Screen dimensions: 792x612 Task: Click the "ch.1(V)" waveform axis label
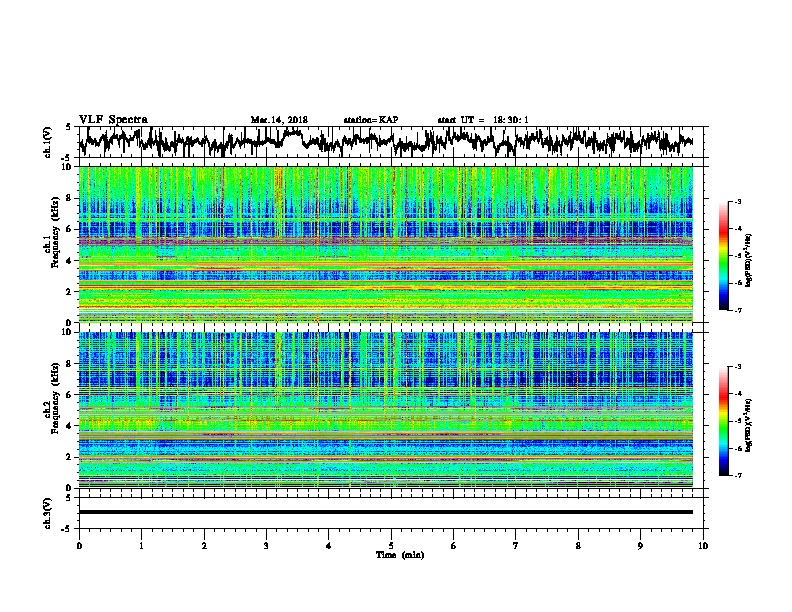tap(48, 142)
